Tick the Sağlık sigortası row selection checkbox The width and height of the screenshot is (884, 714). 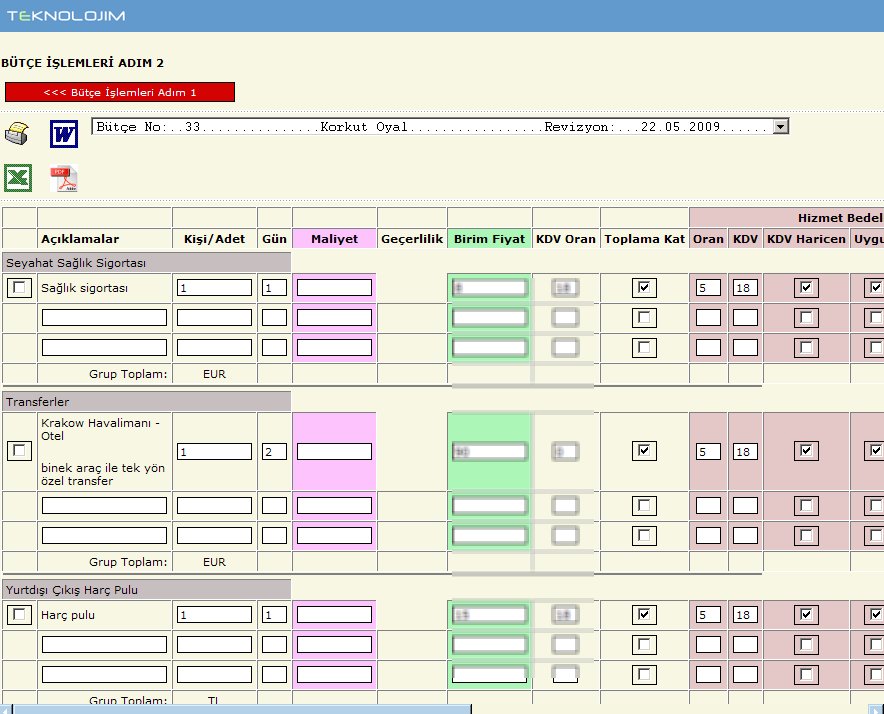pos(19,288)
